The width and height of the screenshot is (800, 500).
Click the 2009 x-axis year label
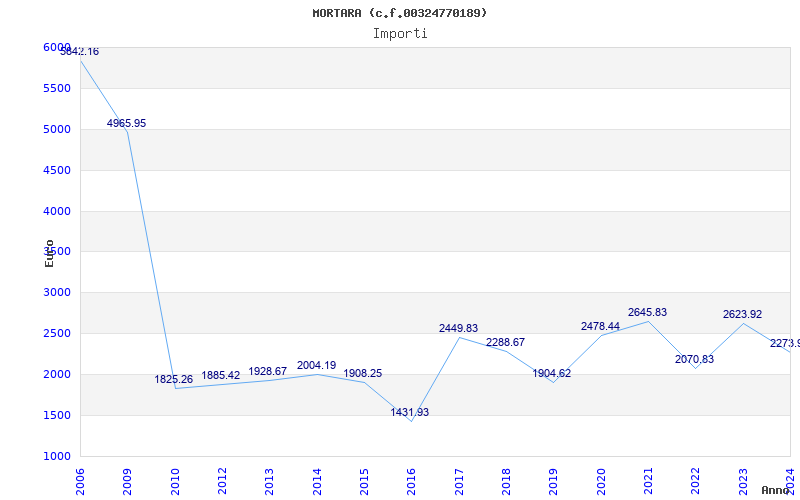click(128, 481)
